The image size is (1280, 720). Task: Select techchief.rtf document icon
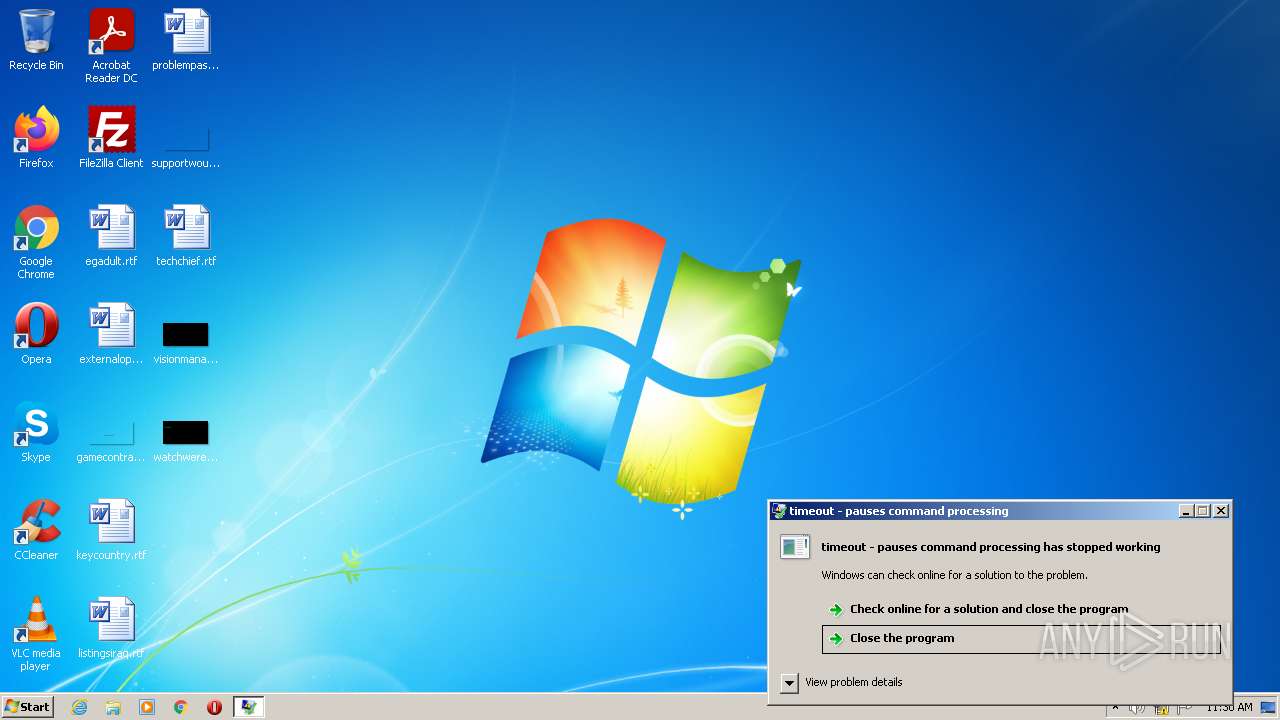[x=186, y=236]
